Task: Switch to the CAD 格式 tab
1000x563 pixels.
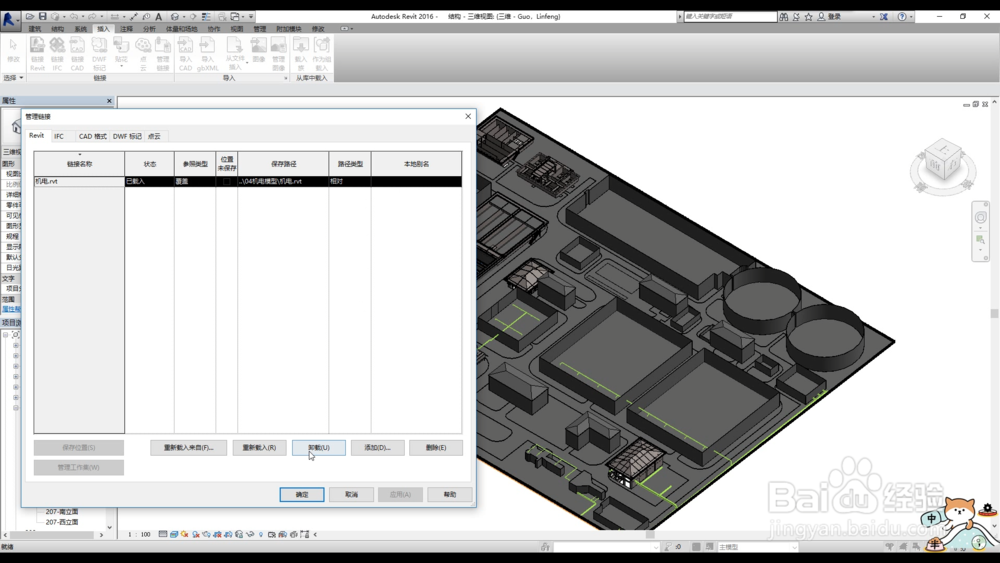Action: 92,136
